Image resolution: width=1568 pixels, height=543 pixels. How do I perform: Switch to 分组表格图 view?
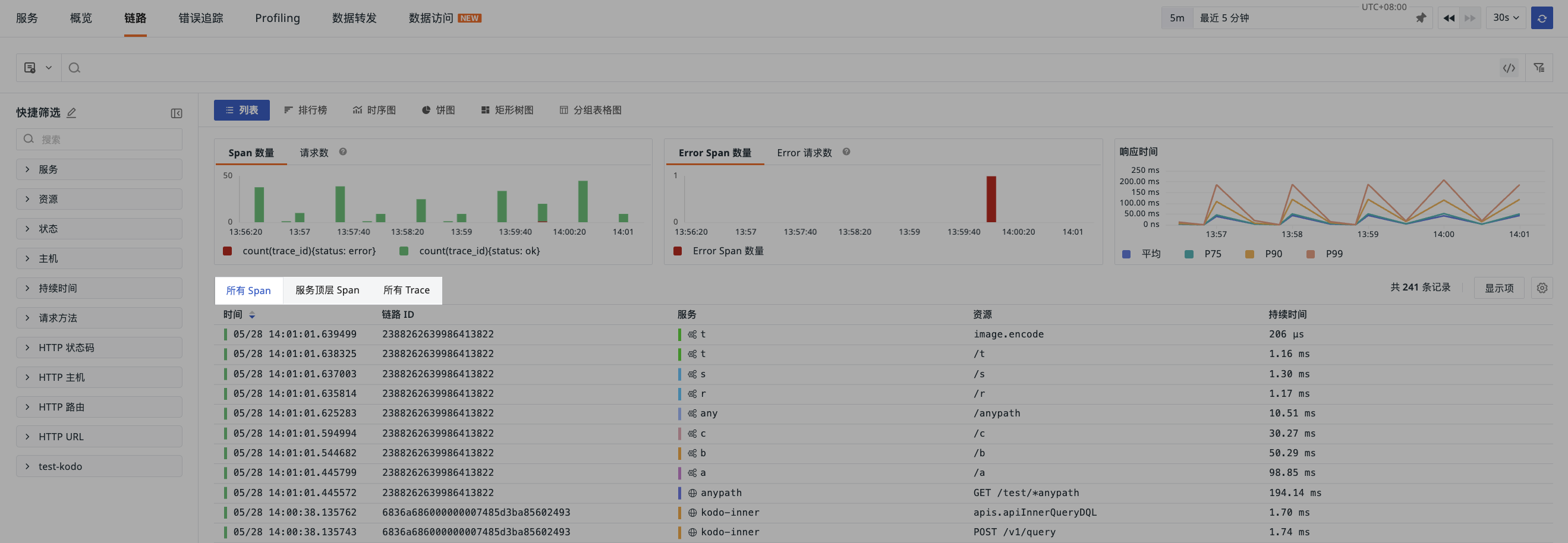point(590,110)
